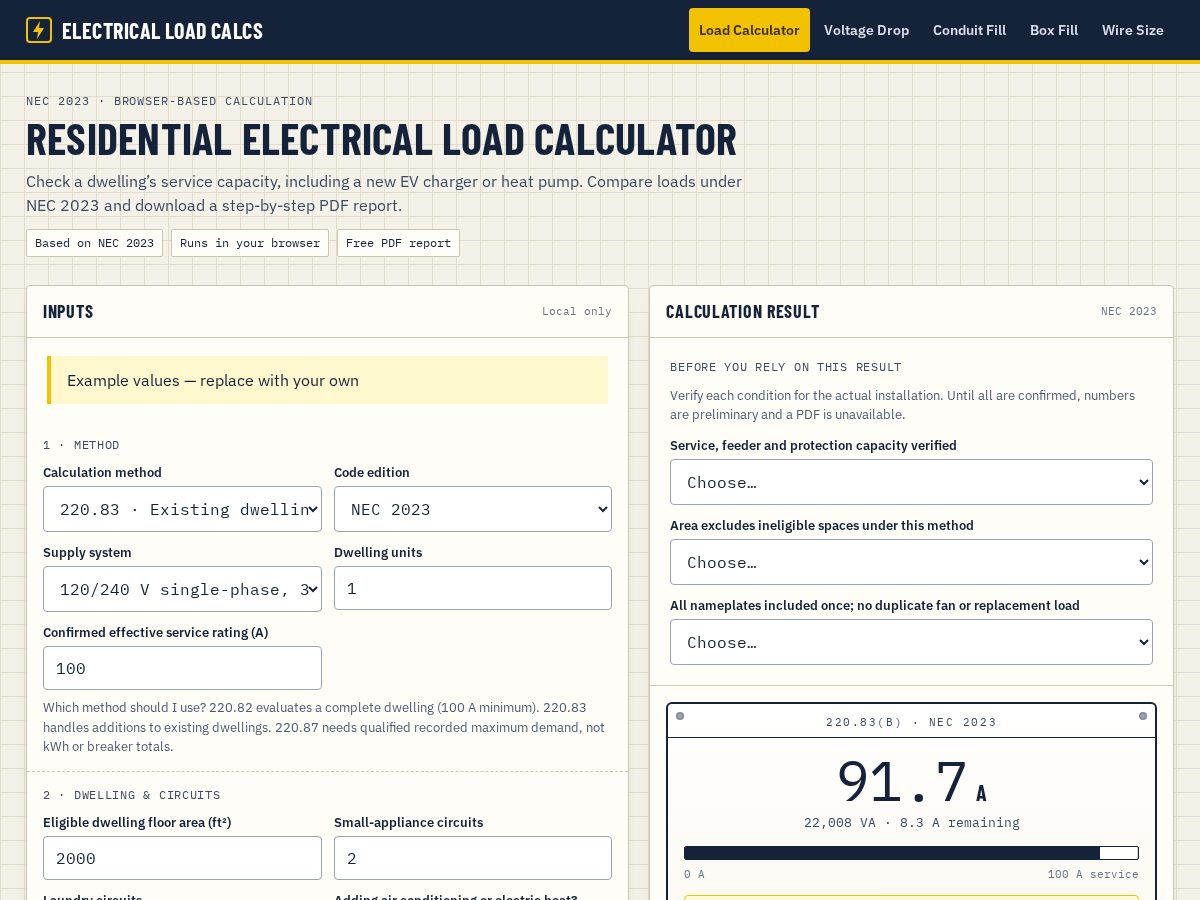Click the Eligible dwelling floor area field
Screen dimensions: 1200x900
(x=182, y=858)
